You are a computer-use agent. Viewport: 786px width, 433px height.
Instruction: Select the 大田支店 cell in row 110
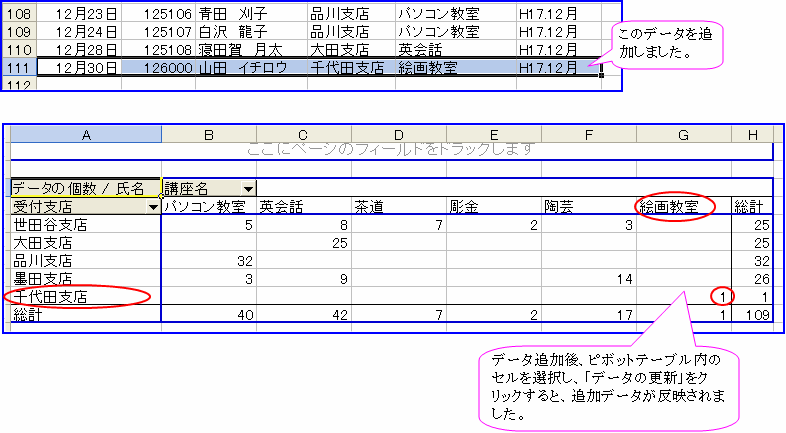pyautogui.click(x=351, y=50)
